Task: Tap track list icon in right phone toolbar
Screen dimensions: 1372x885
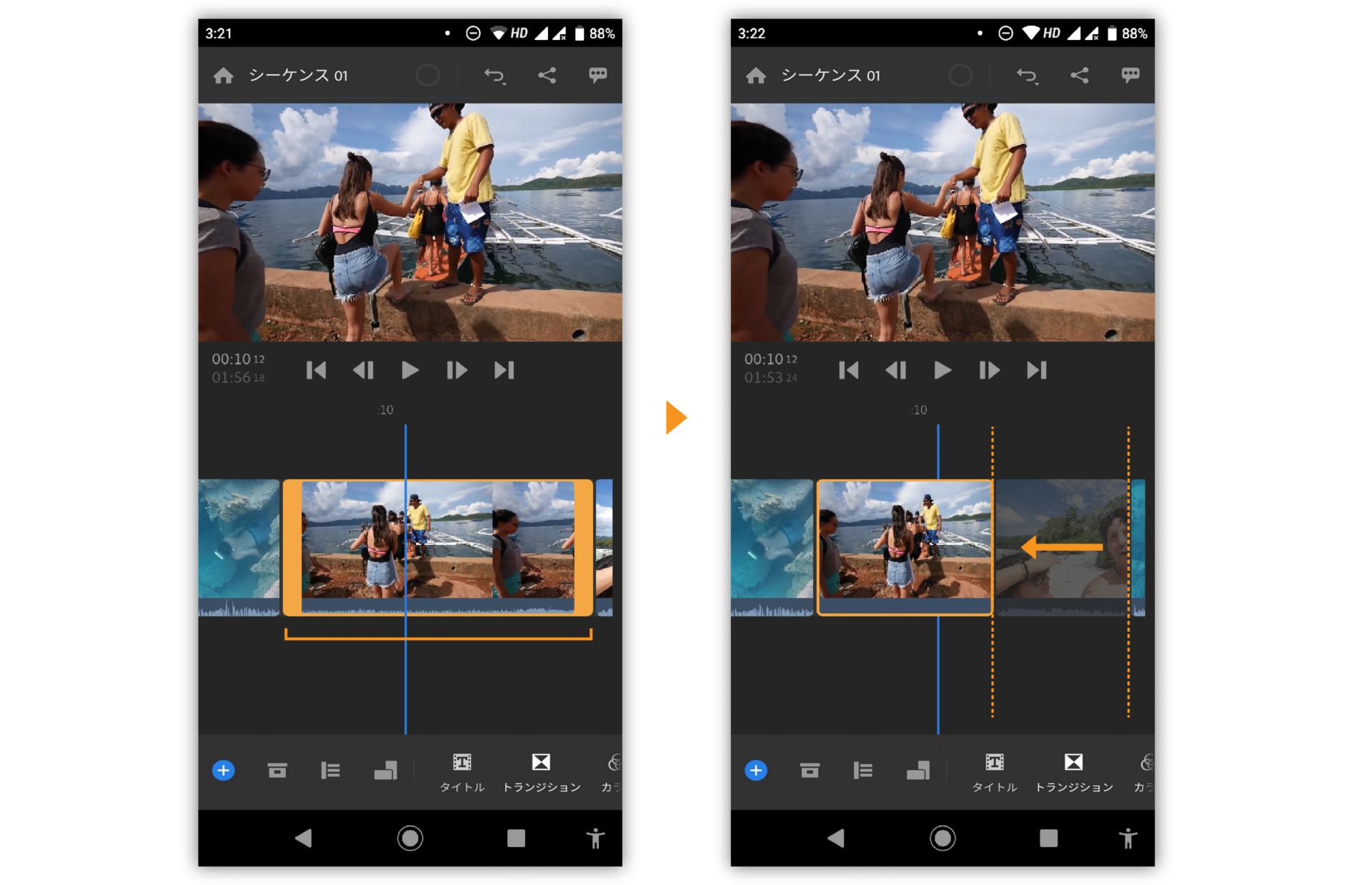Action: (x=863, y=770)
